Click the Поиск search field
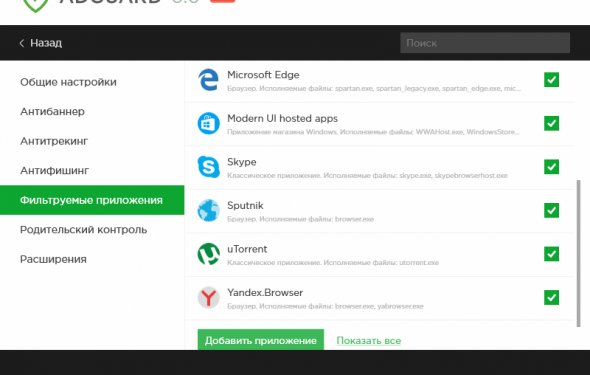590x375 pixels. point(485,43)
